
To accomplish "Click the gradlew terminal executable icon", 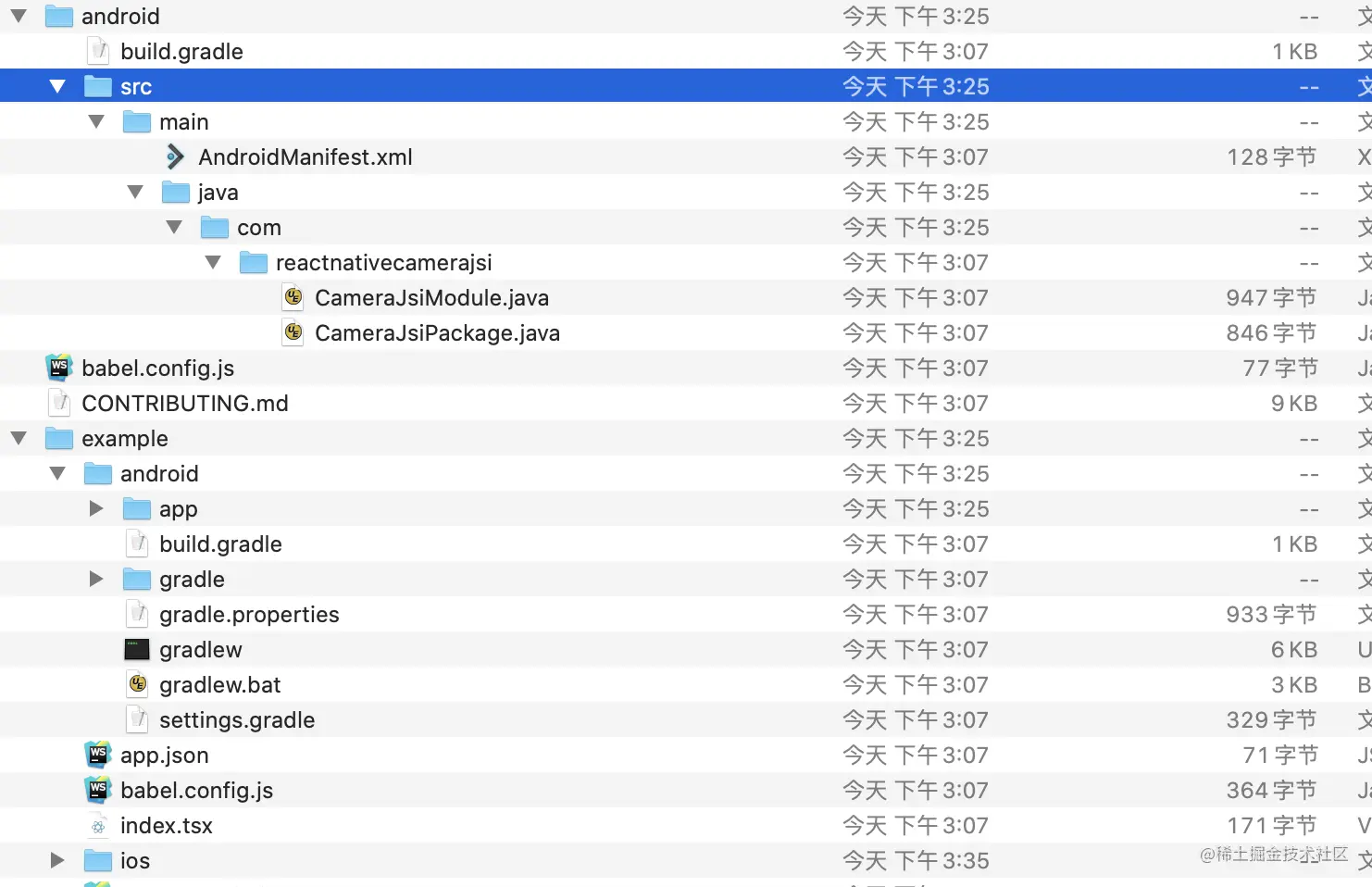I will 137,649.
